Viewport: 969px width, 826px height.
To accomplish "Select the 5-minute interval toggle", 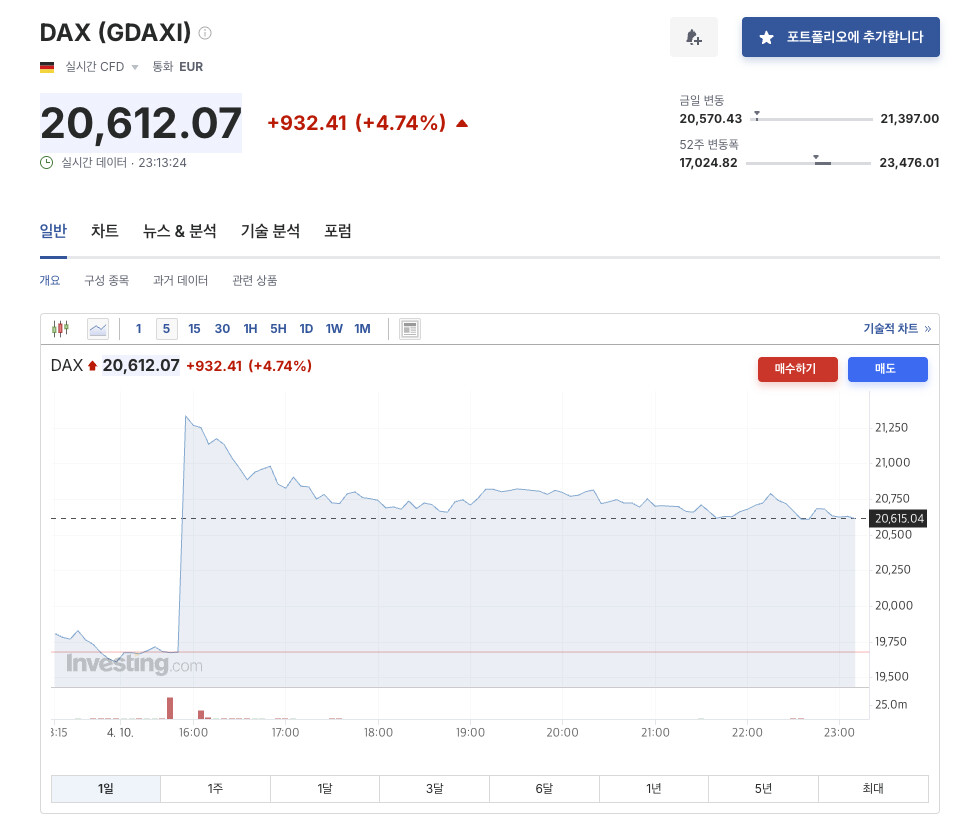I will click(166, 329).
